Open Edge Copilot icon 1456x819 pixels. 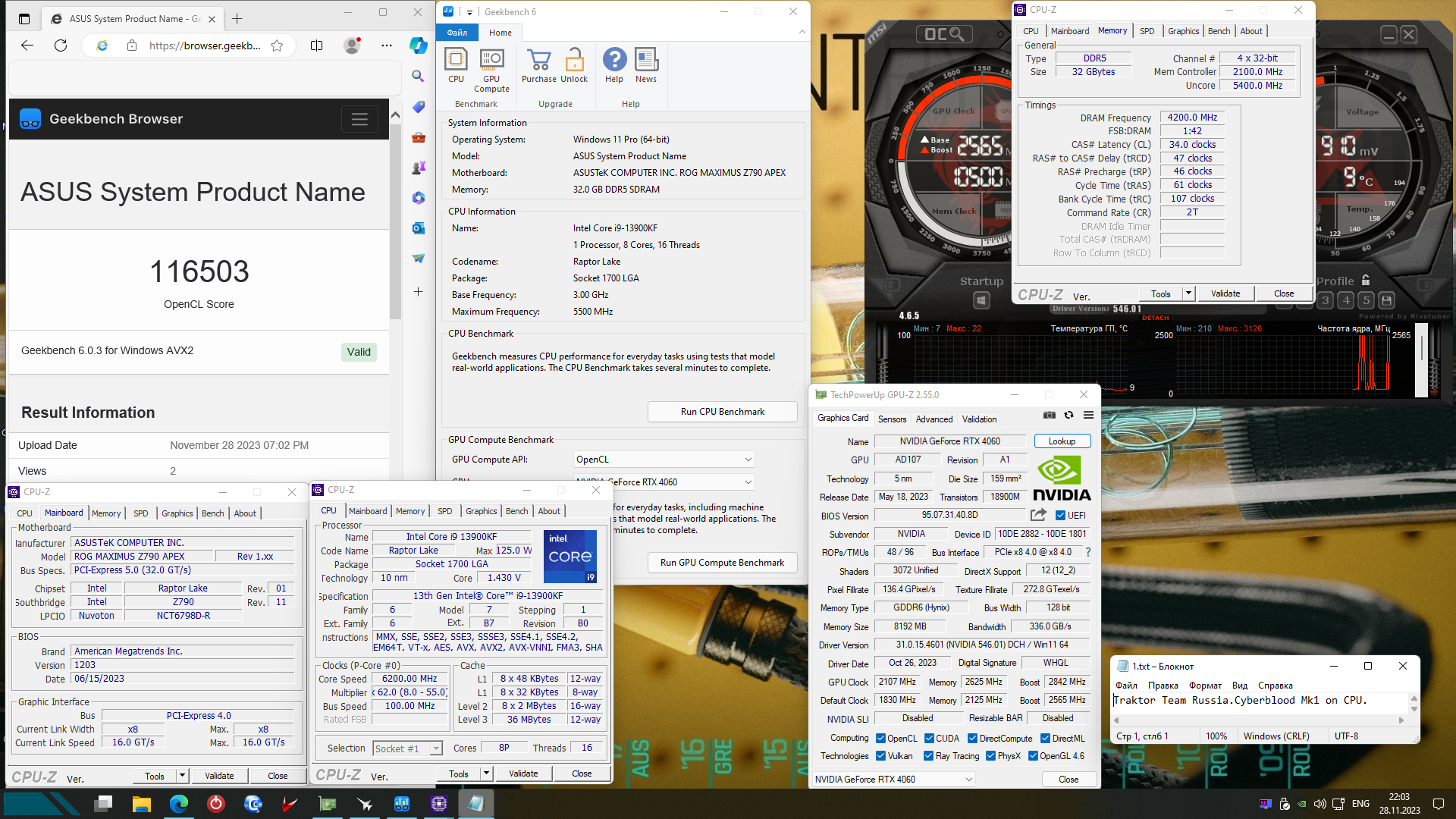coord(418,45)
